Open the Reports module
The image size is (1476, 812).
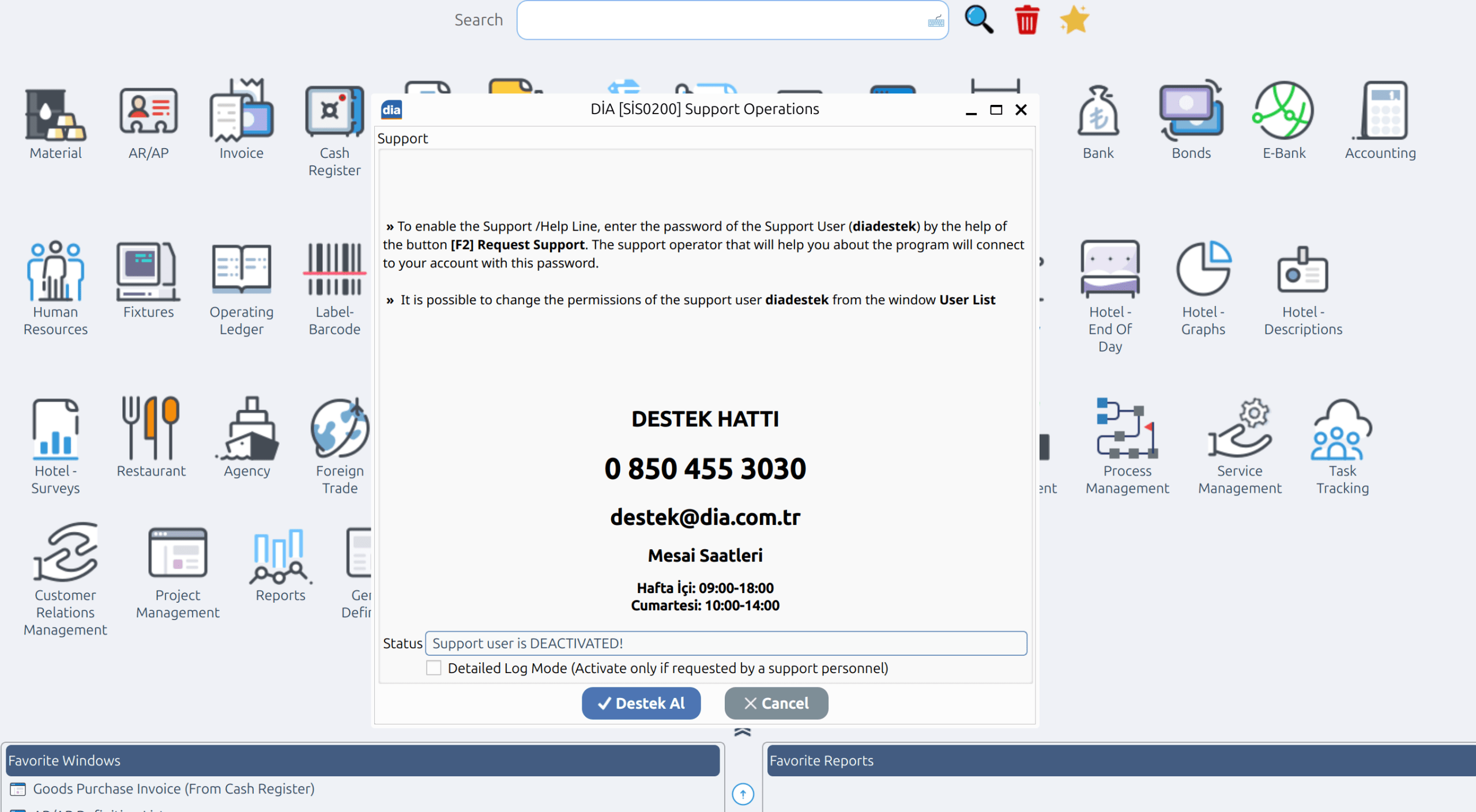[x=280, y=565]
